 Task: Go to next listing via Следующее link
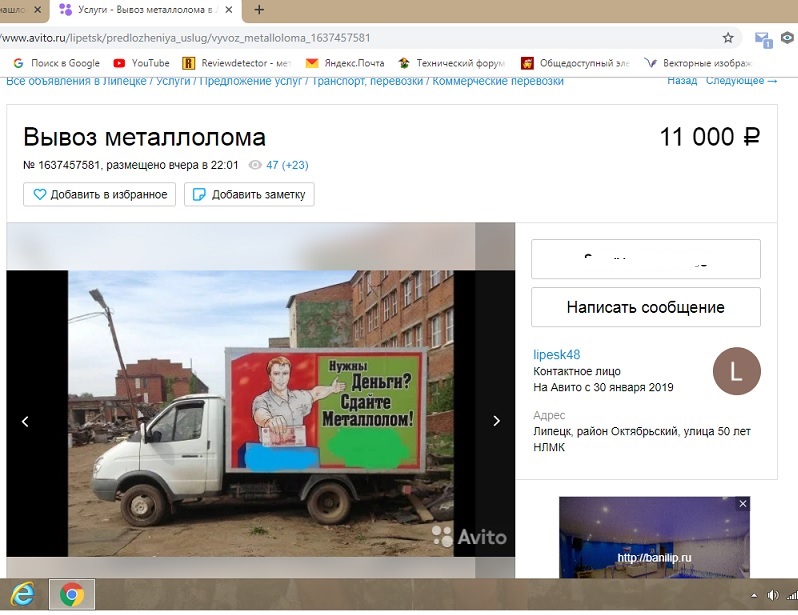tap(741, 81)
